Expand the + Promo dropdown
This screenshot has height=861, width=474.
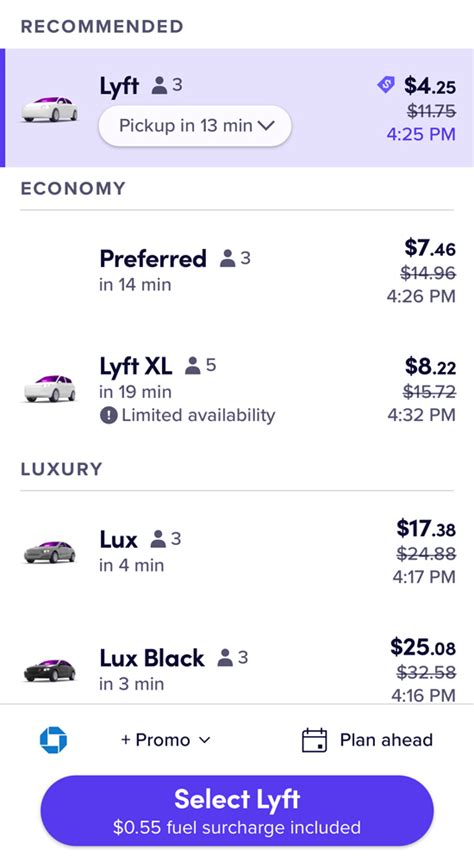pyautogui.click(x=165, y=740)
